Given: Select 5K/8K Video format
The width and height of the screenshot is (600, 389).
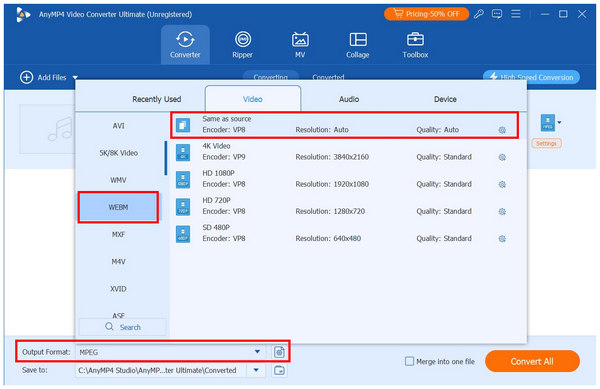Looking at the screenshot, I should point(118,153).
